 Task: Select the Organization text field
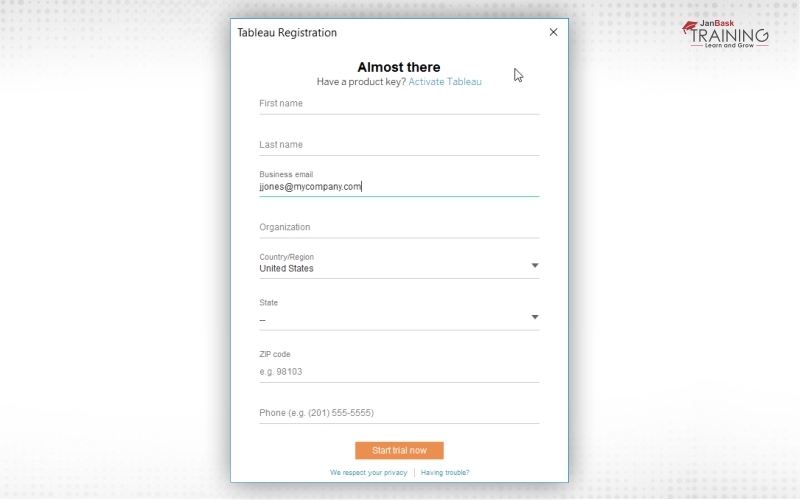[398, 228]
